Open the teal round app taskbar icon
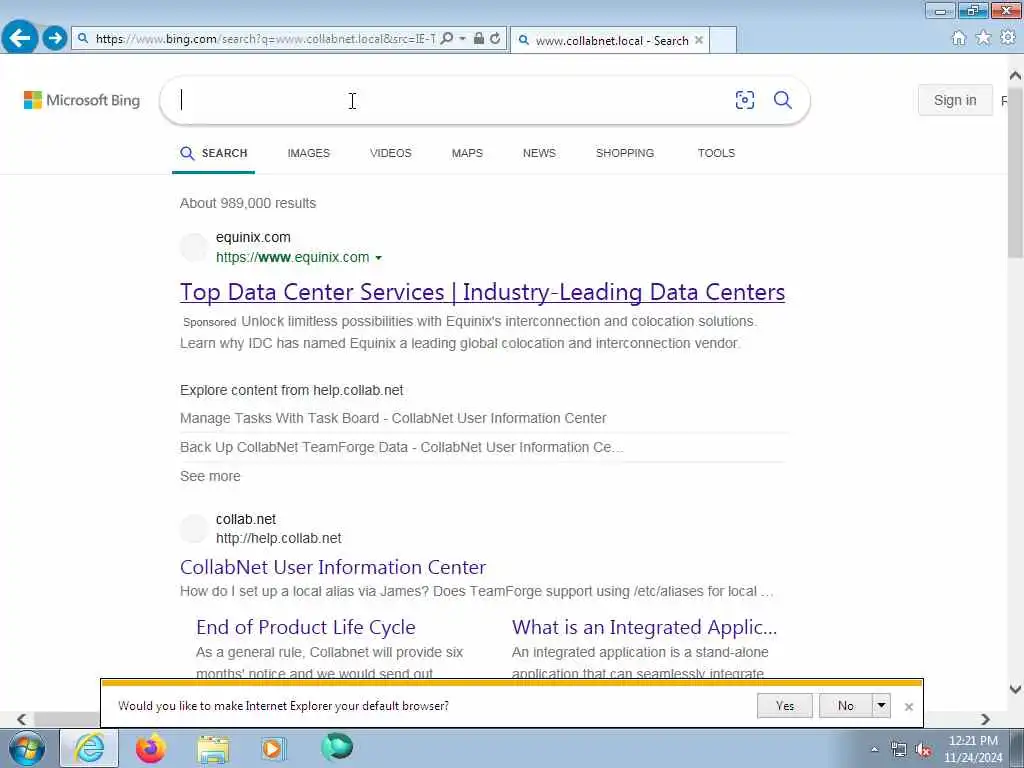The image size is (1024, 768). (x=337, y=747)
